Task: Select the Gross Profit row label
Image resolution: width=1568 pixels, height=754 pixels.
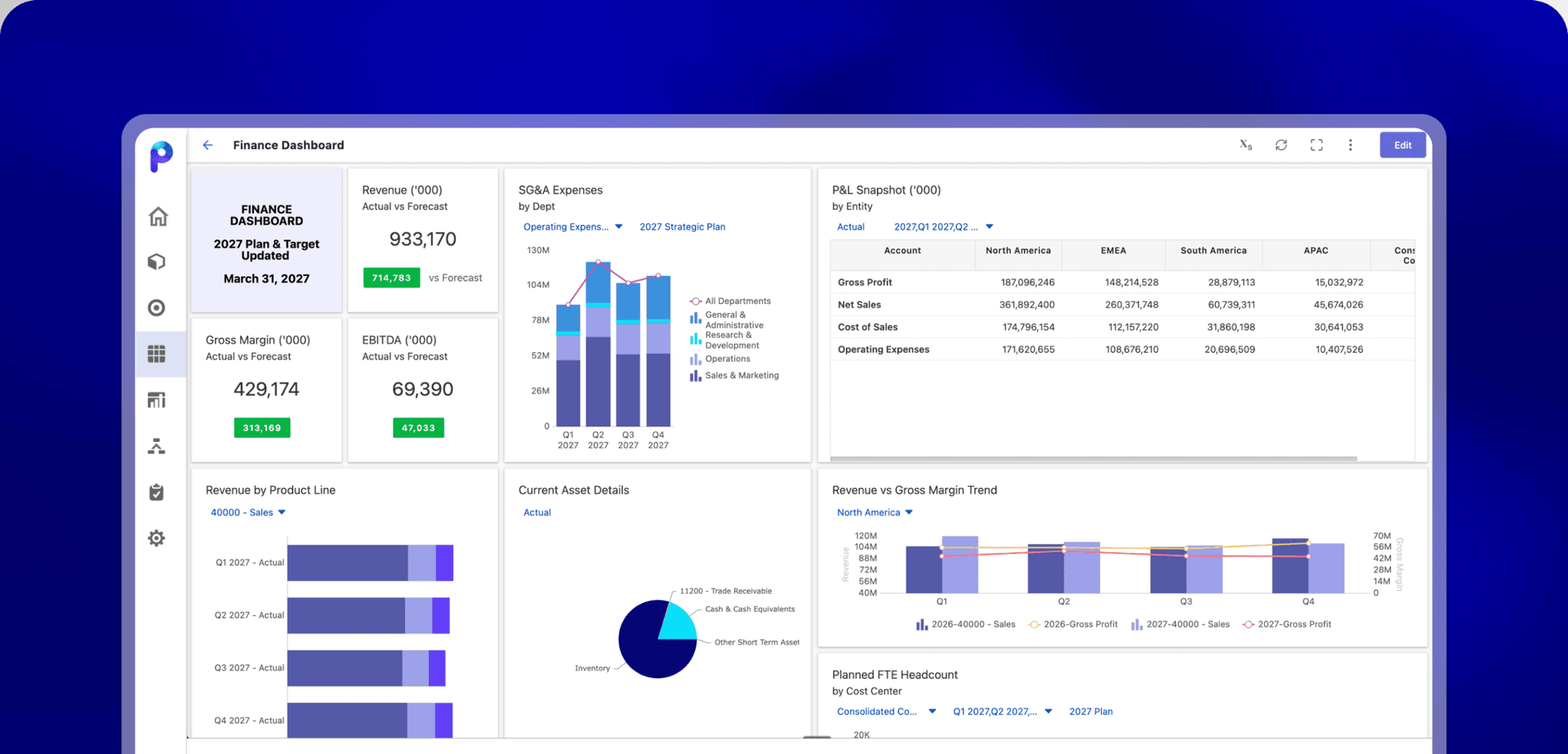Action: pyautogui.click(x=865, y=283)
